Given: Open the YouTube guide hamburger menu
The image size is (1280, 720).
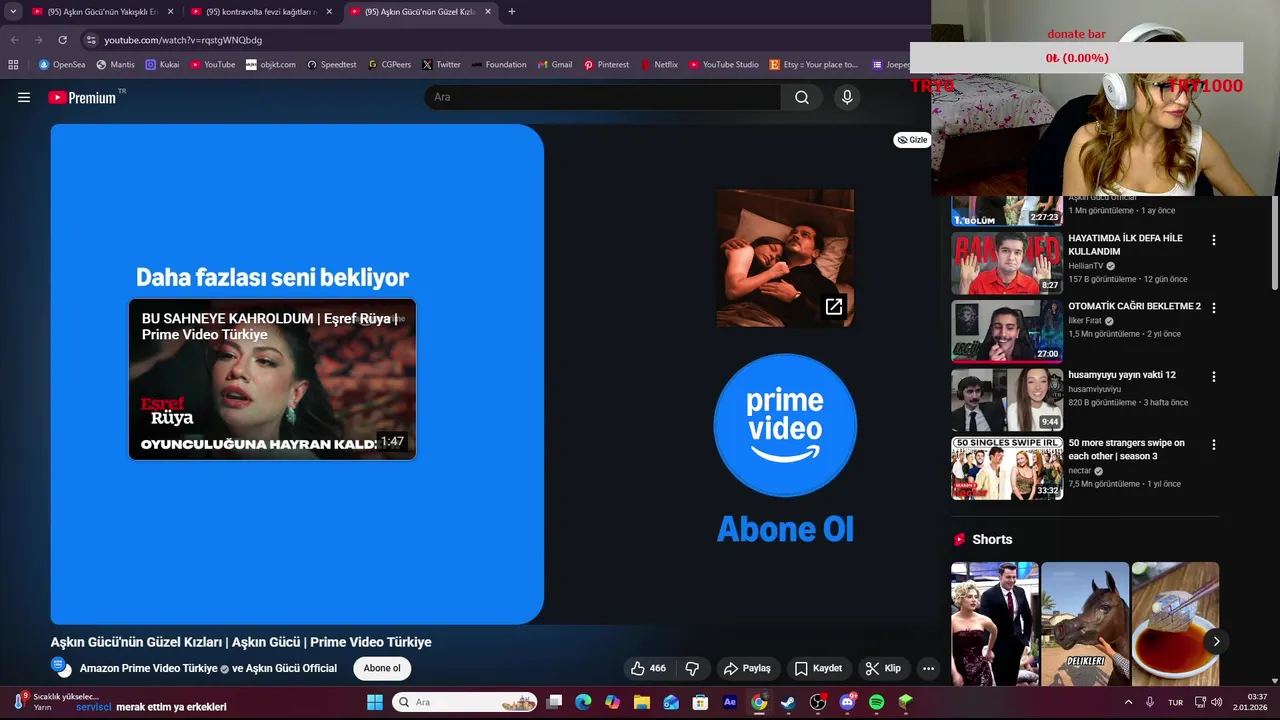Looking at the screenshot, I should click(x=24, y=97).
